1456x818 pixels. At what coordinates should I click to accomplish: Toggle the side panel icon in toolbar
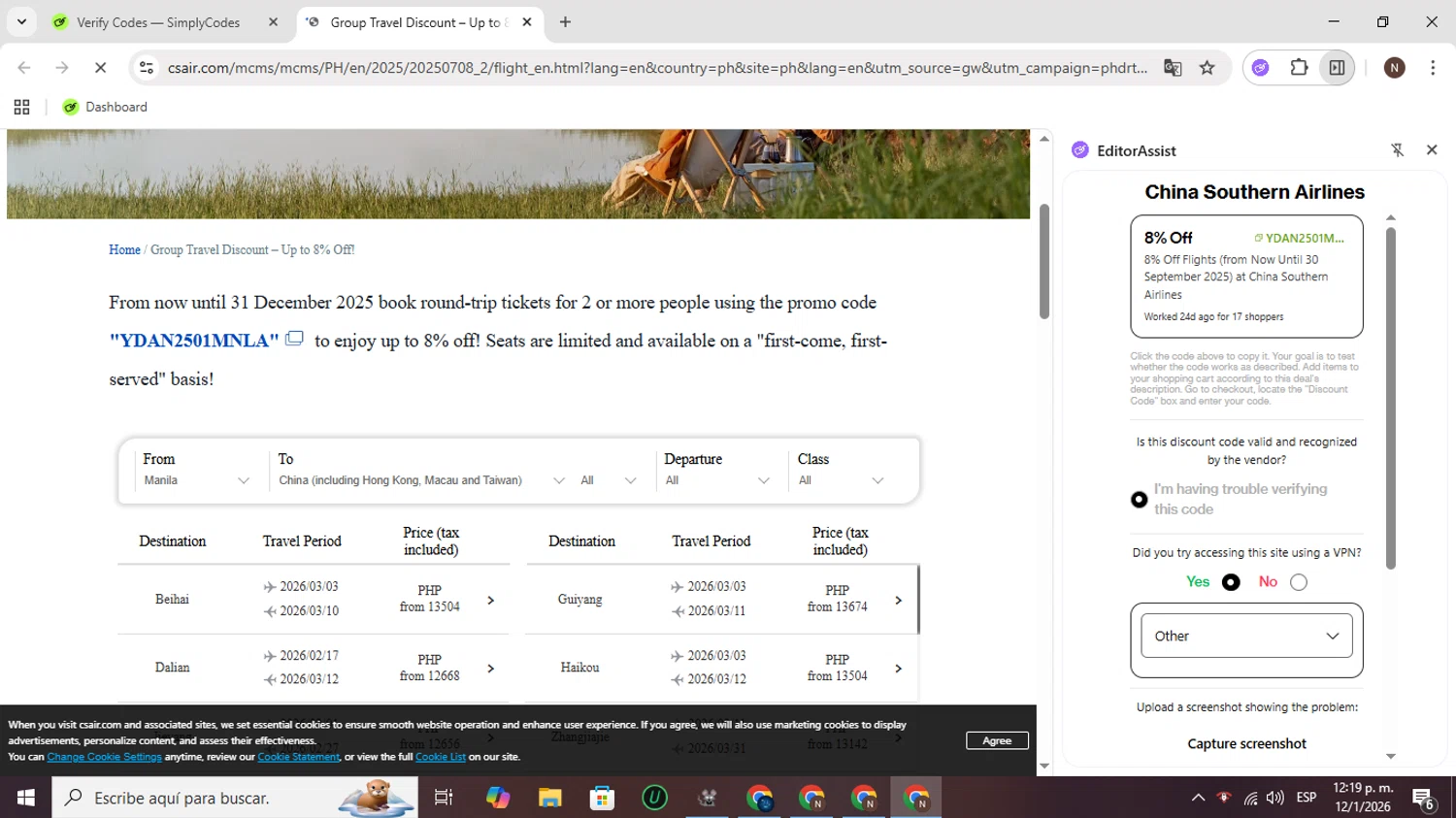coord(1337,68)
